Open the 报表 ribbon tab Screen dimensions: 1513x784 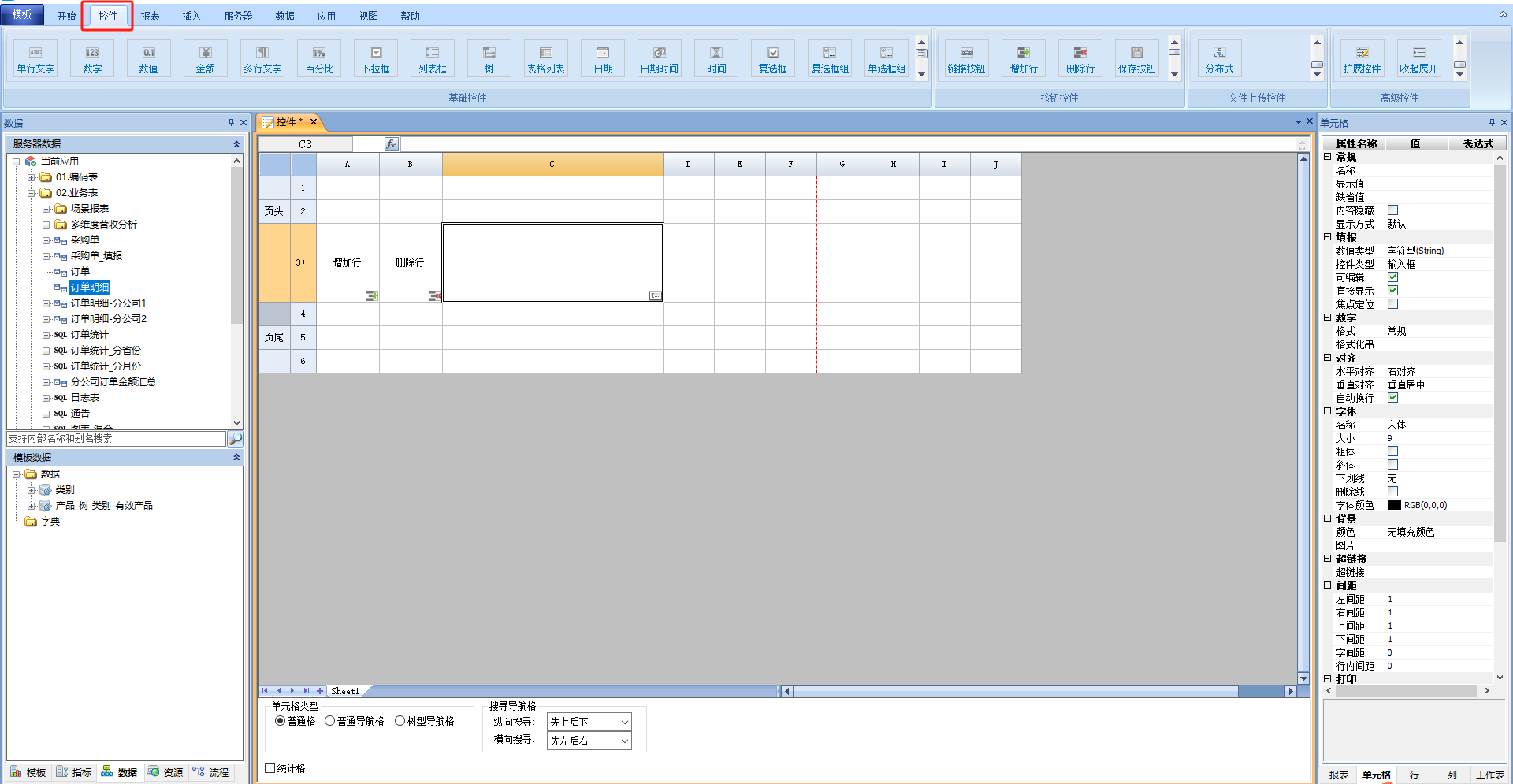coord(150,16)
